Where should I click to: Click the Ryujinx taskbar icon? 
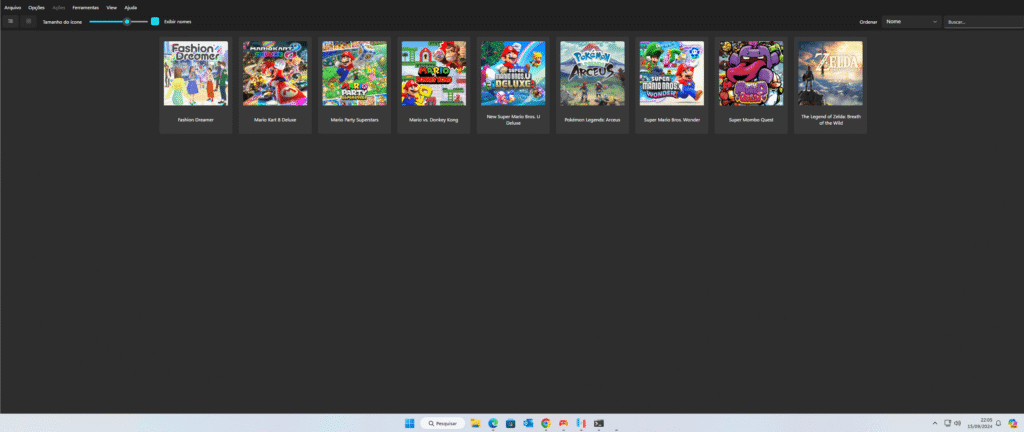click(x=581, y=423)
